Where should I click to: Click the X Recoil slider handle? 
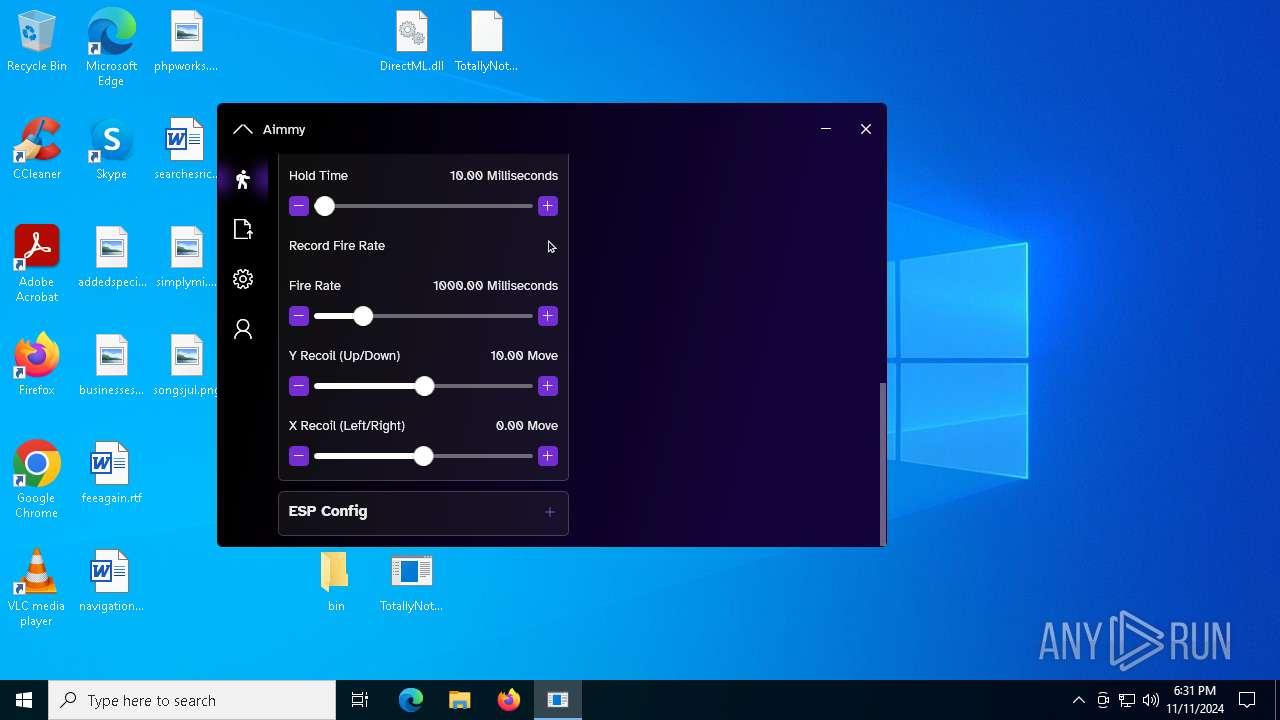coord(423,456)
